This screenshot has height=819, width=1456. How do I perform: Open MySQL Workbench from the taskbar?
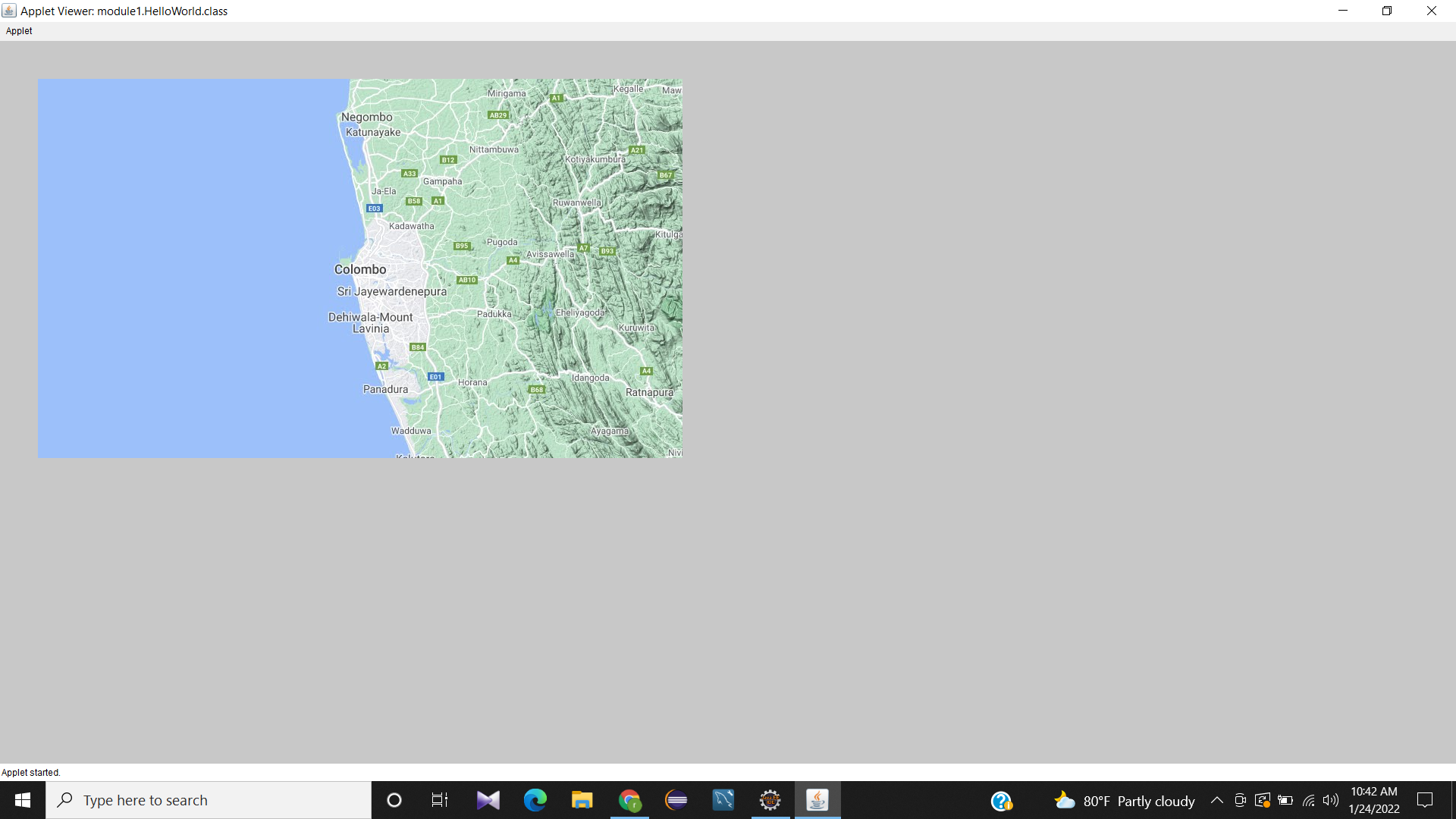tap(723, 800)
